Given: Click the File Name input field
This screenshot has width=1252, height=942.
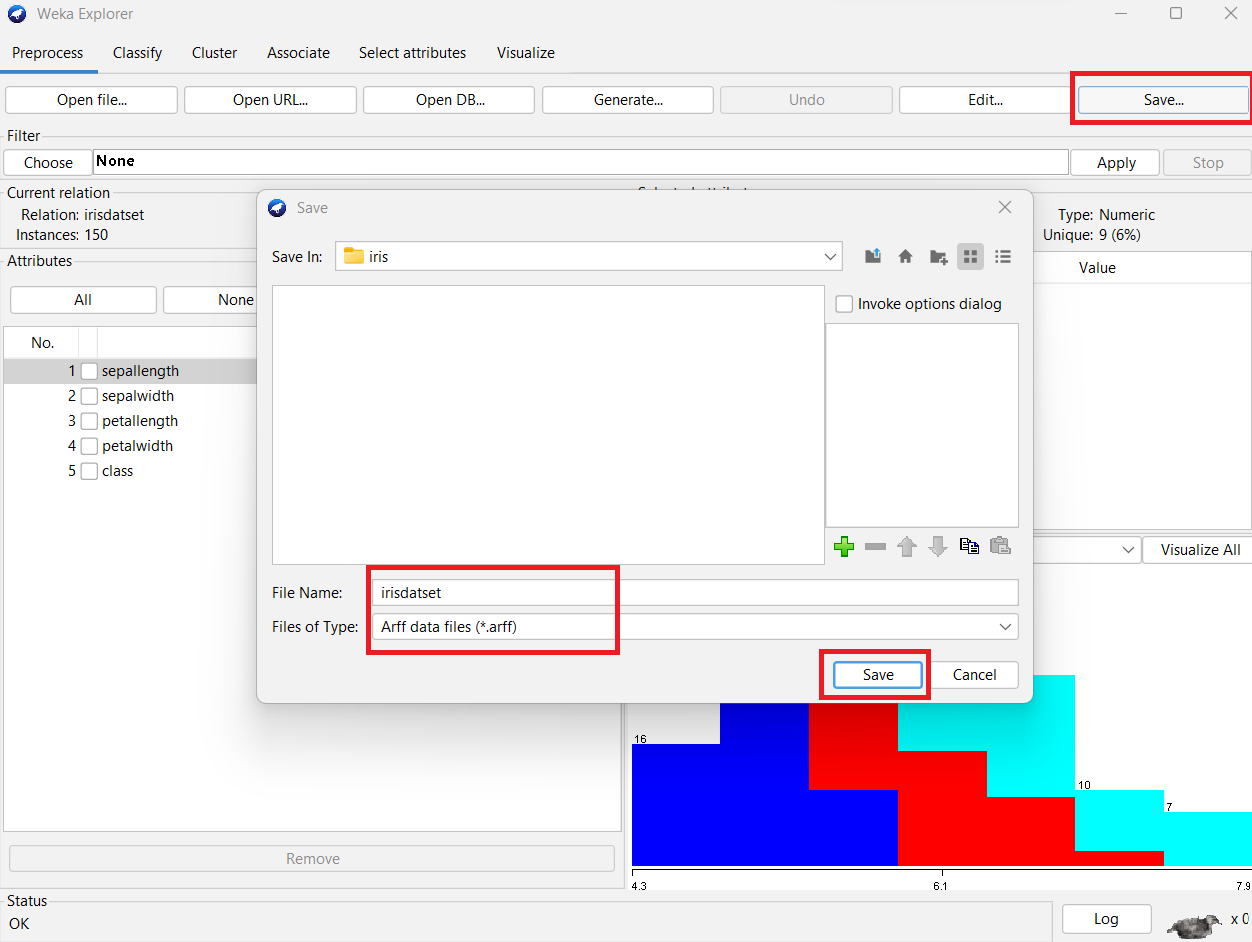Looking at the screenshot, I should click(x=695, y=593).
